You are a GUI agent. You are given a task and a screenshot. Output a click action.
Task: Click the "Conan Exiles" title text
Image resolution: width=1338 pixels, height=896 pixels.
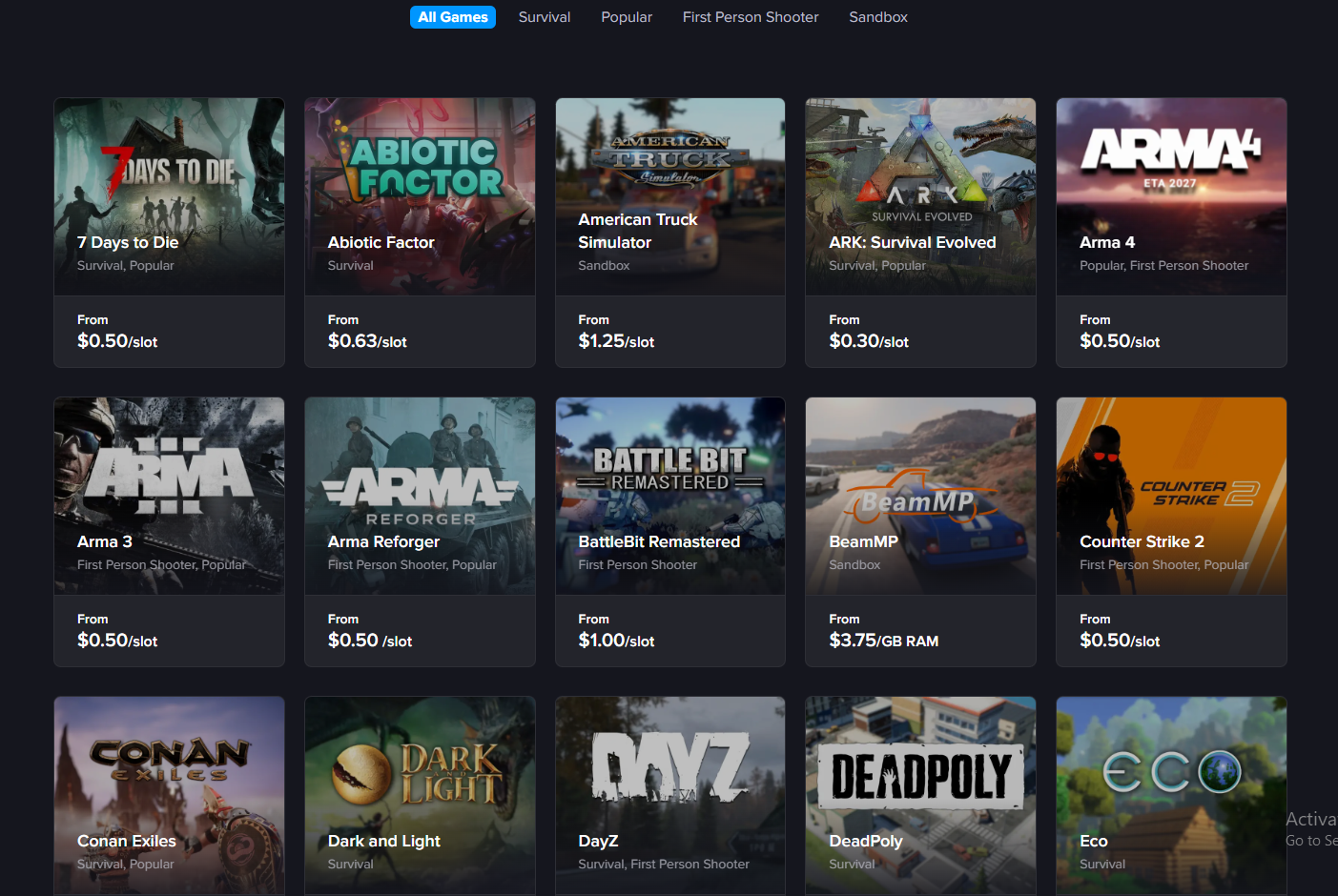(127, 841)
